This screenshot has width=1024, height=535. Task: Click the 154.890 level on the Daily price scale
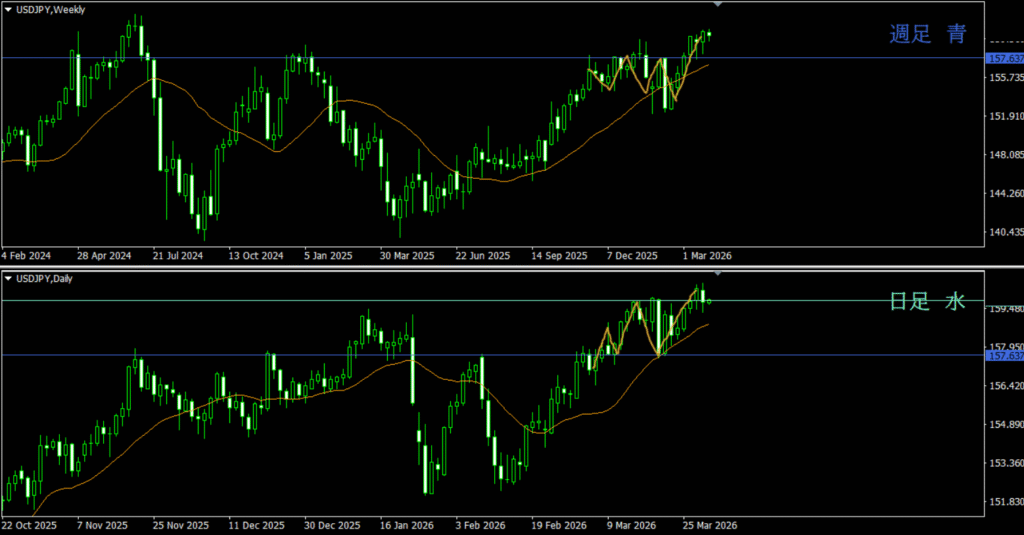tap(1004, 425)
